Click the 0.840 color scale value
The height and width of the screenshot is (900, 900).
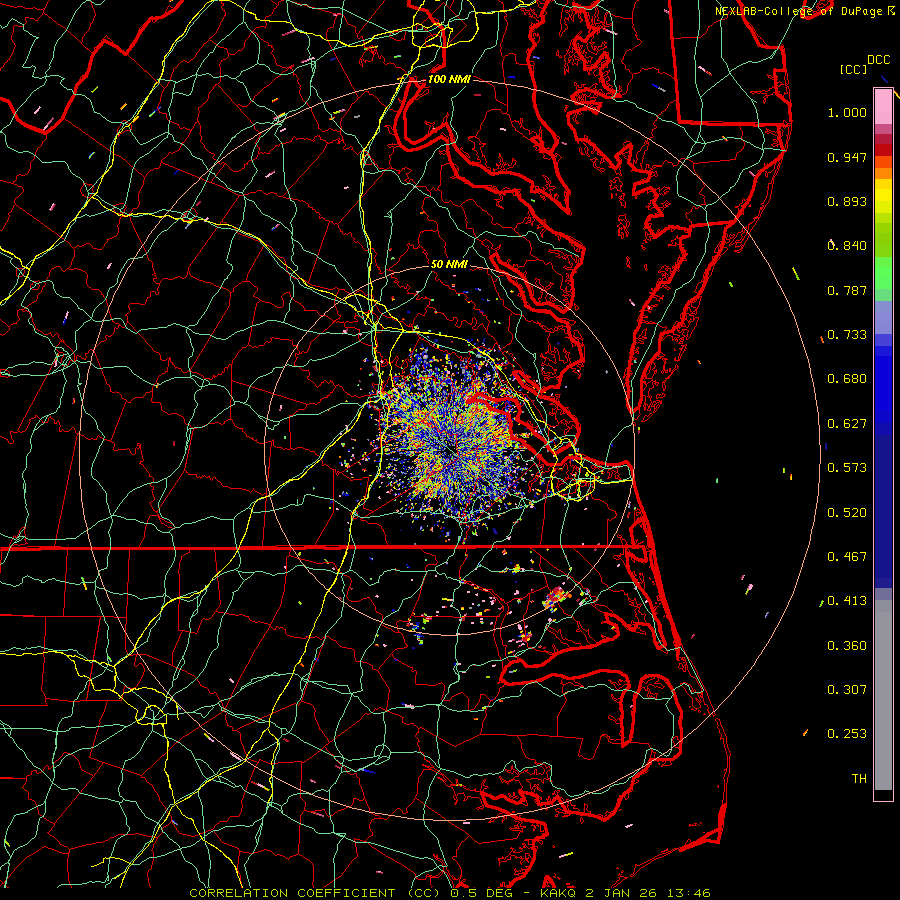coord(847,246)
